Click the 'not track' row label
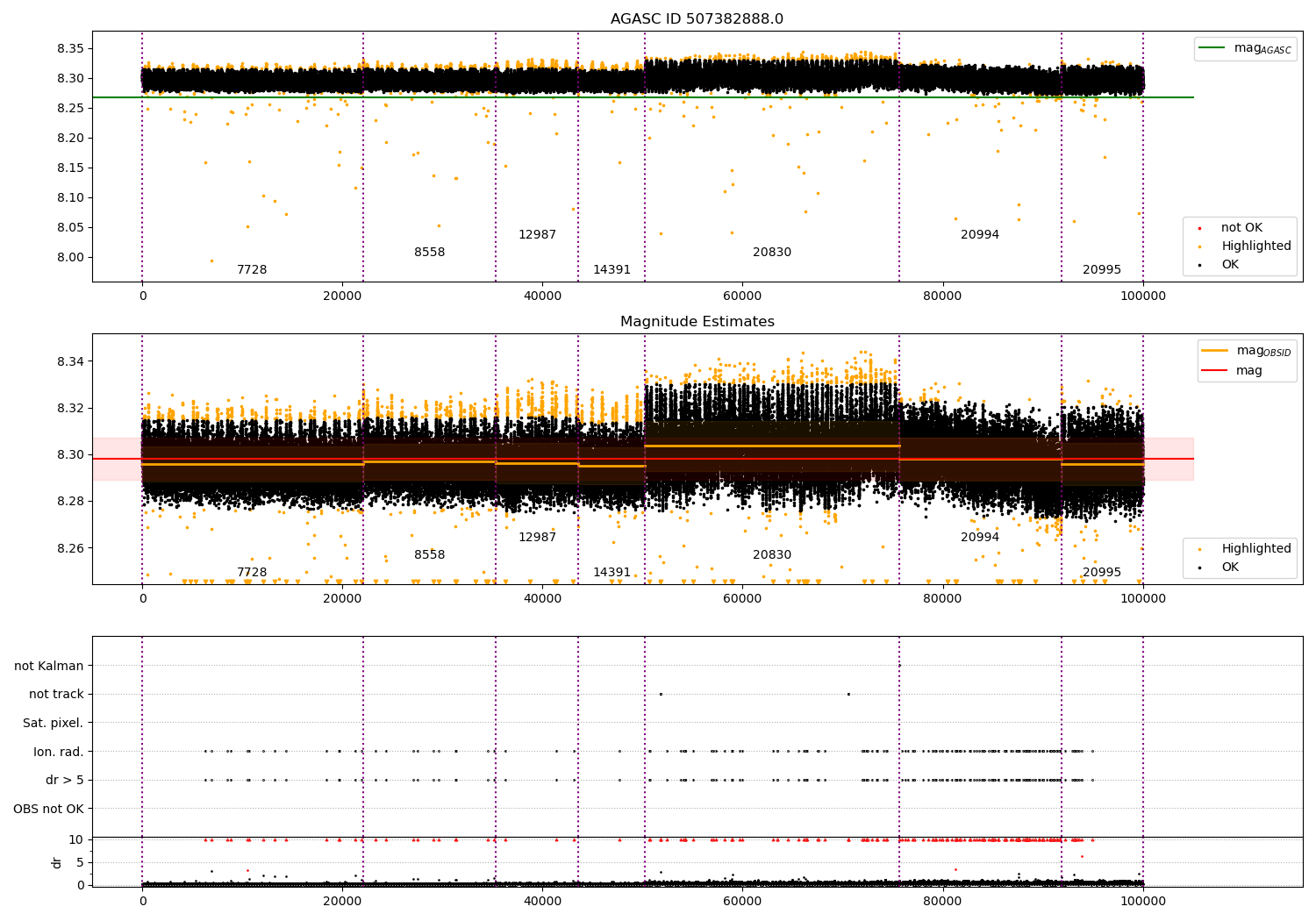Image resolution: width=1316 pixels, height=921 pixels. coord(56,695)
